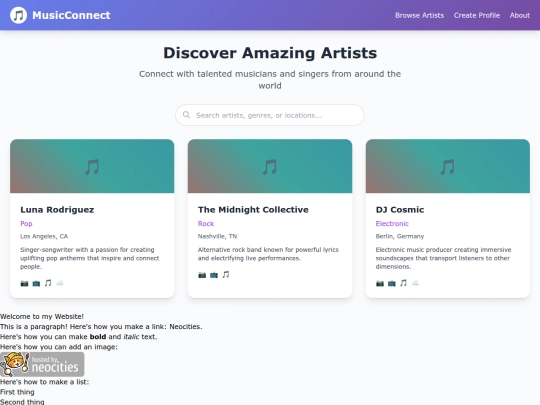The height and width of the screenshot is (405, 540).
Task: Click DJ Cosmic artist name
Action: [x=400, y=209]
